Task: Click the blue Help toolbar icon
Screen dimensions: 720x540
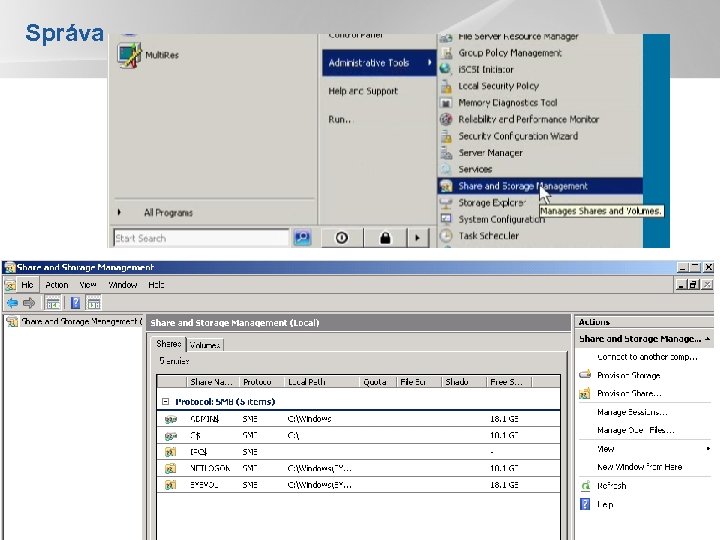Action: [x=74, y=302]
